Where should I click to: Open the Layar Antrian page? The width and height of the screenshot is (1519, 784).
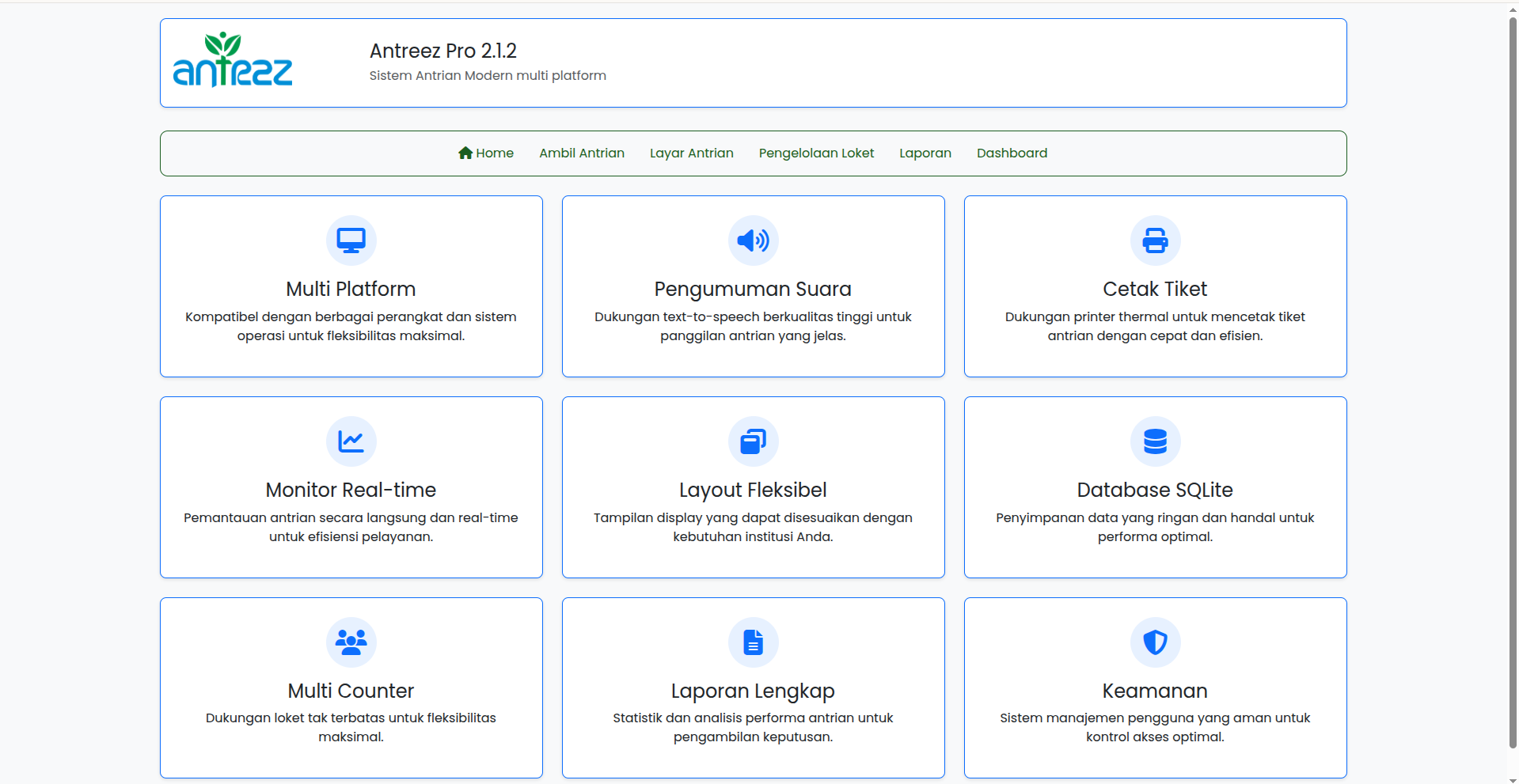(x=691, y=153)
